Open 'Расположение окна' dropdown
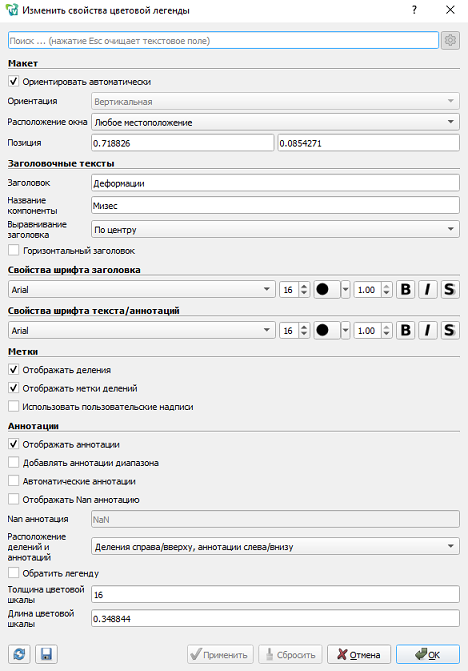The height and width of the screenshot is (671, 468). (x=275, y=122)
